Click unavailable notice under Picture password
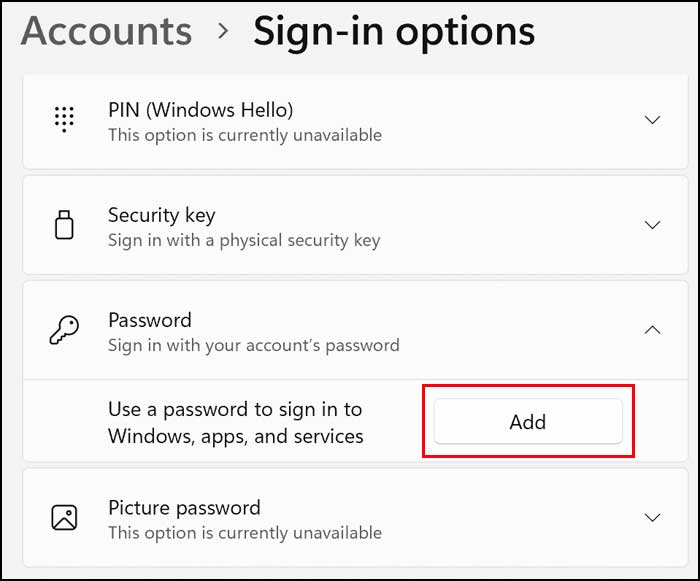The height and width of the screenshot is (581, 700). click(x=244, y=532)
